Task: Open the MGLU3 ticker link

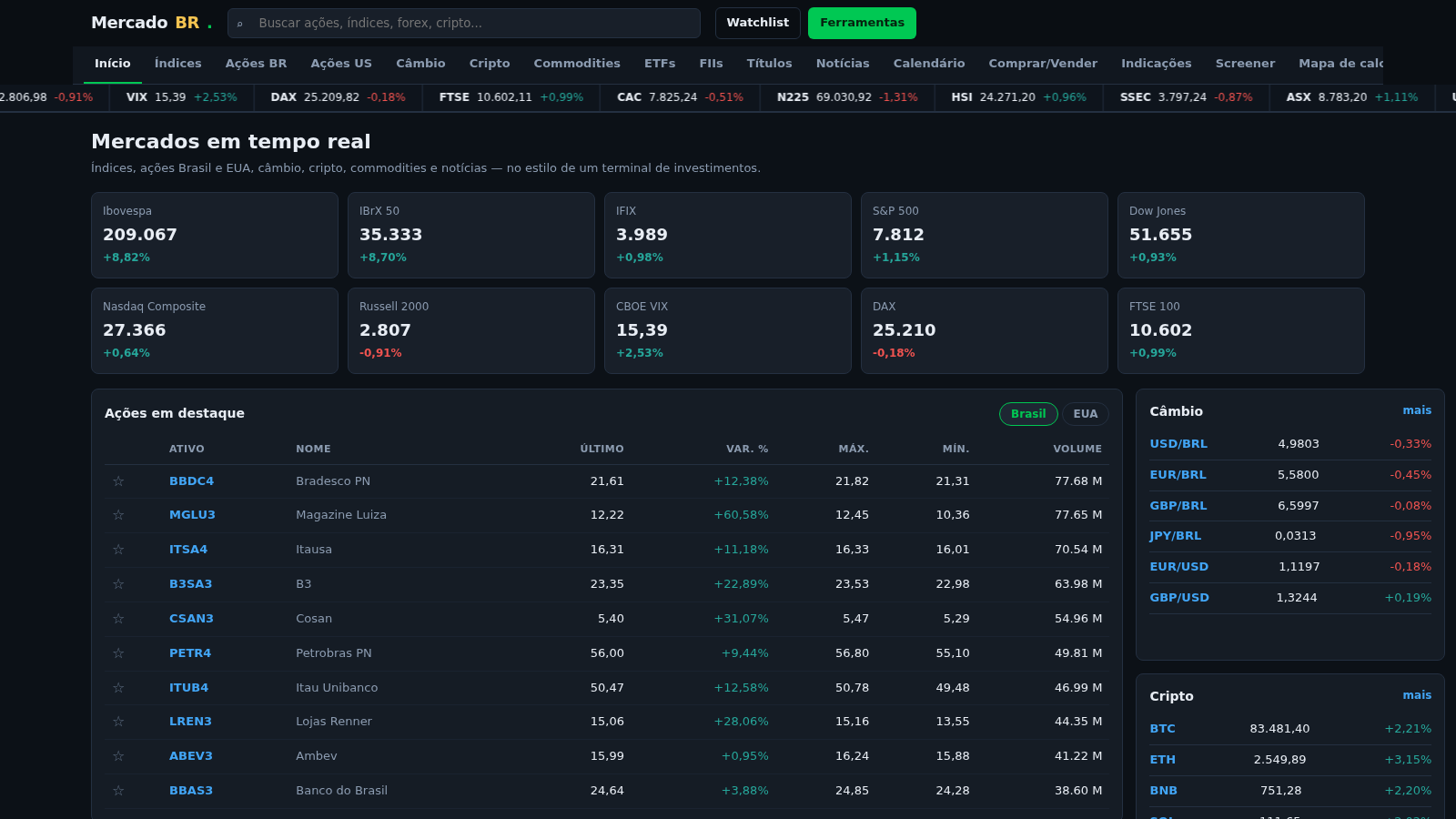Action: pos(192,515)
